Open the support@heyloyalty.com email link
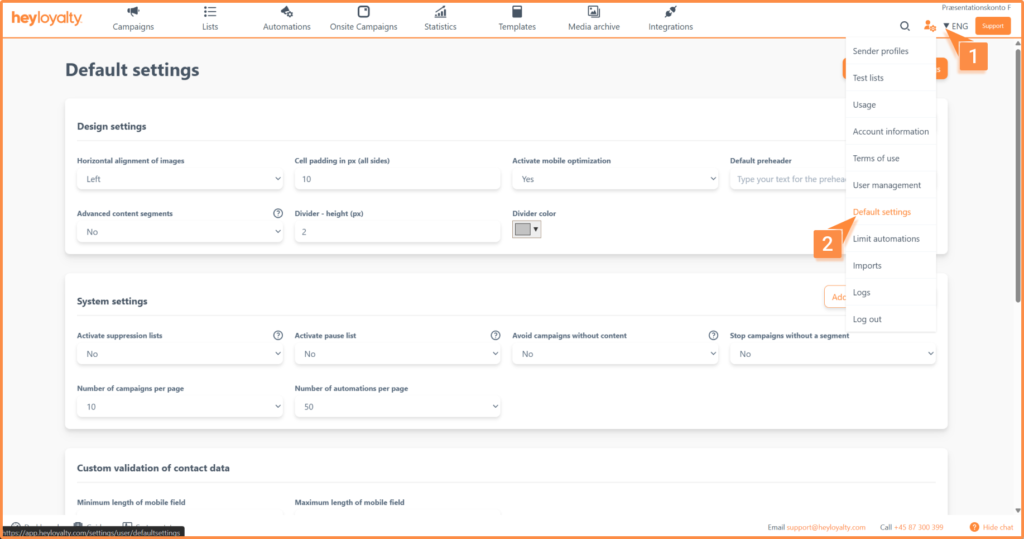This screenshot has width=1024, height=539. (x=826, y=527)
